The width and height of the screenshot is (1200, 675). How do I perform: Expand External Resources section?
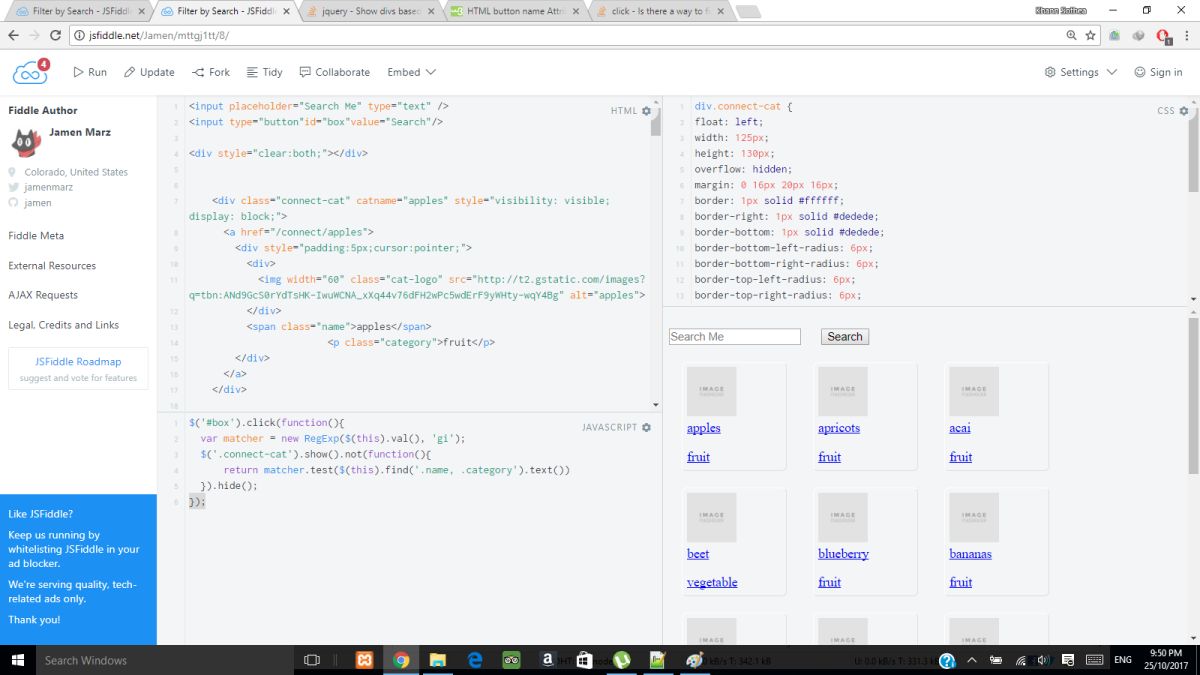coord(52,266)
